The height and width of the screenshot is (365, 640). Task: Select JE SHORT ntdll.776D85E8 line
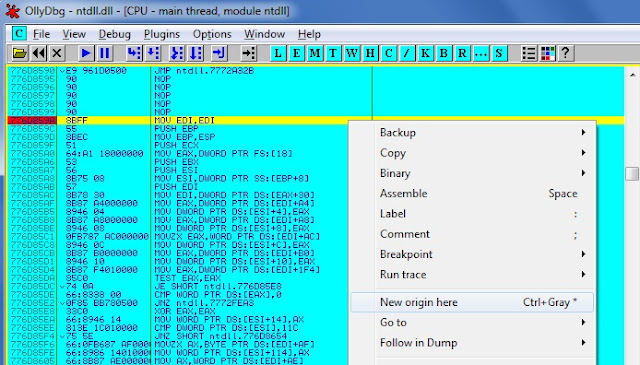tap(218, 286)
